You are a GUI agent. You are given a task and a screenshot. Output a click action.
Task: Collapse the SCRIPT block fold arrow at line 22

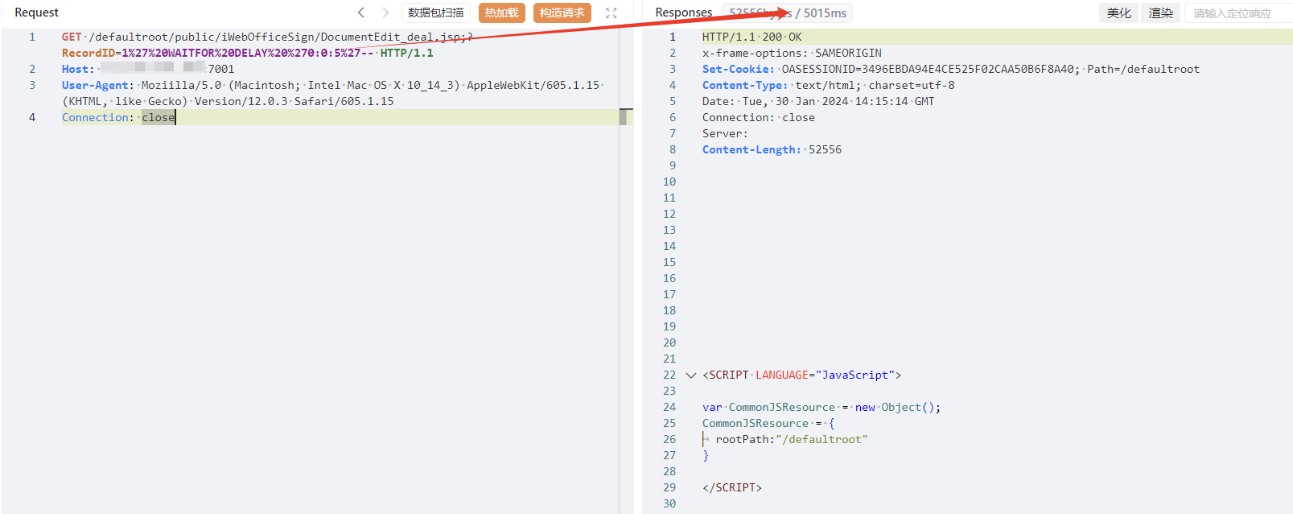pyautogui.click(x=690, y=375)
